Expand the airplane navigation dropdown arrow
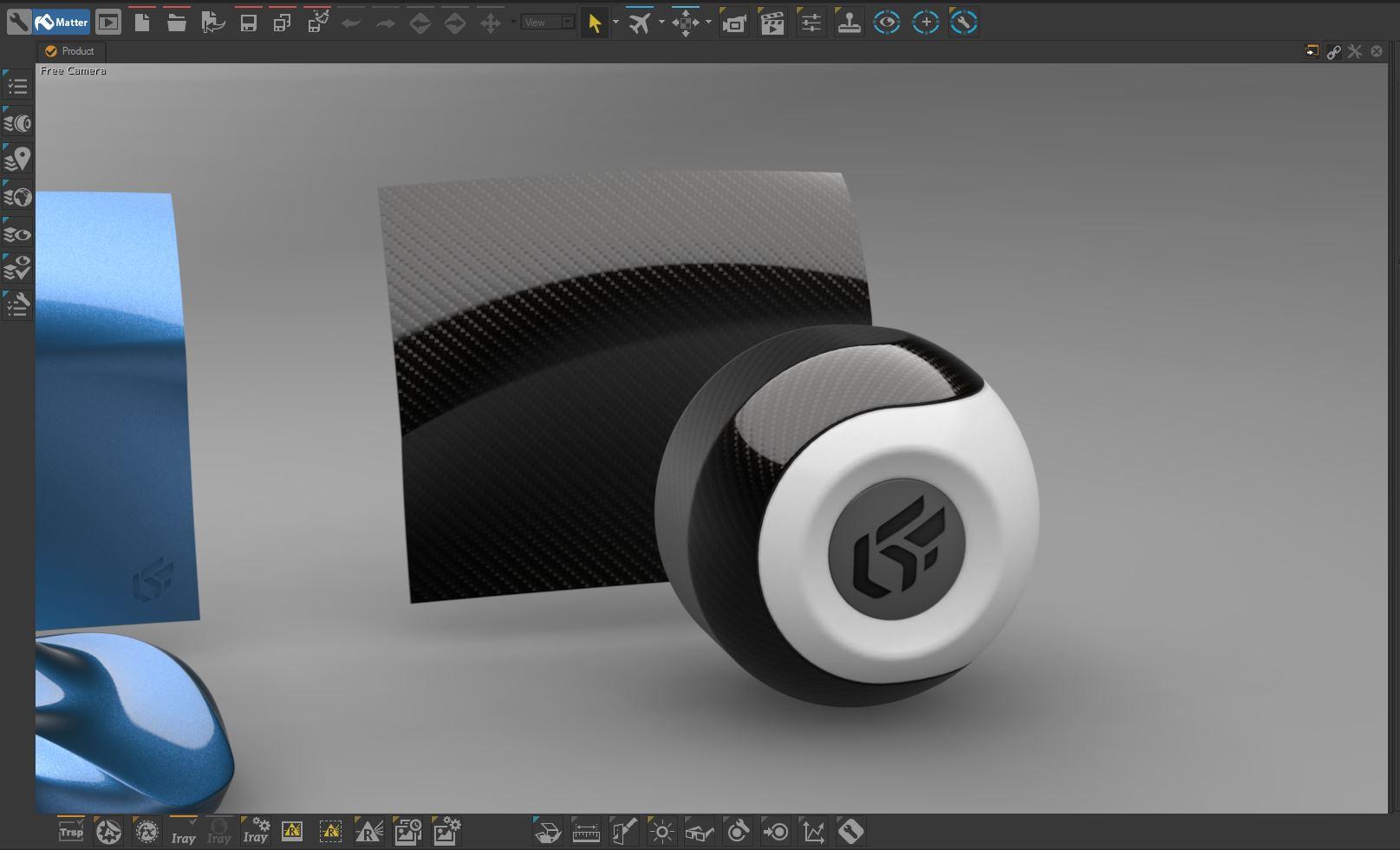Screen dimensions: 1400x850 coord(662,22)
